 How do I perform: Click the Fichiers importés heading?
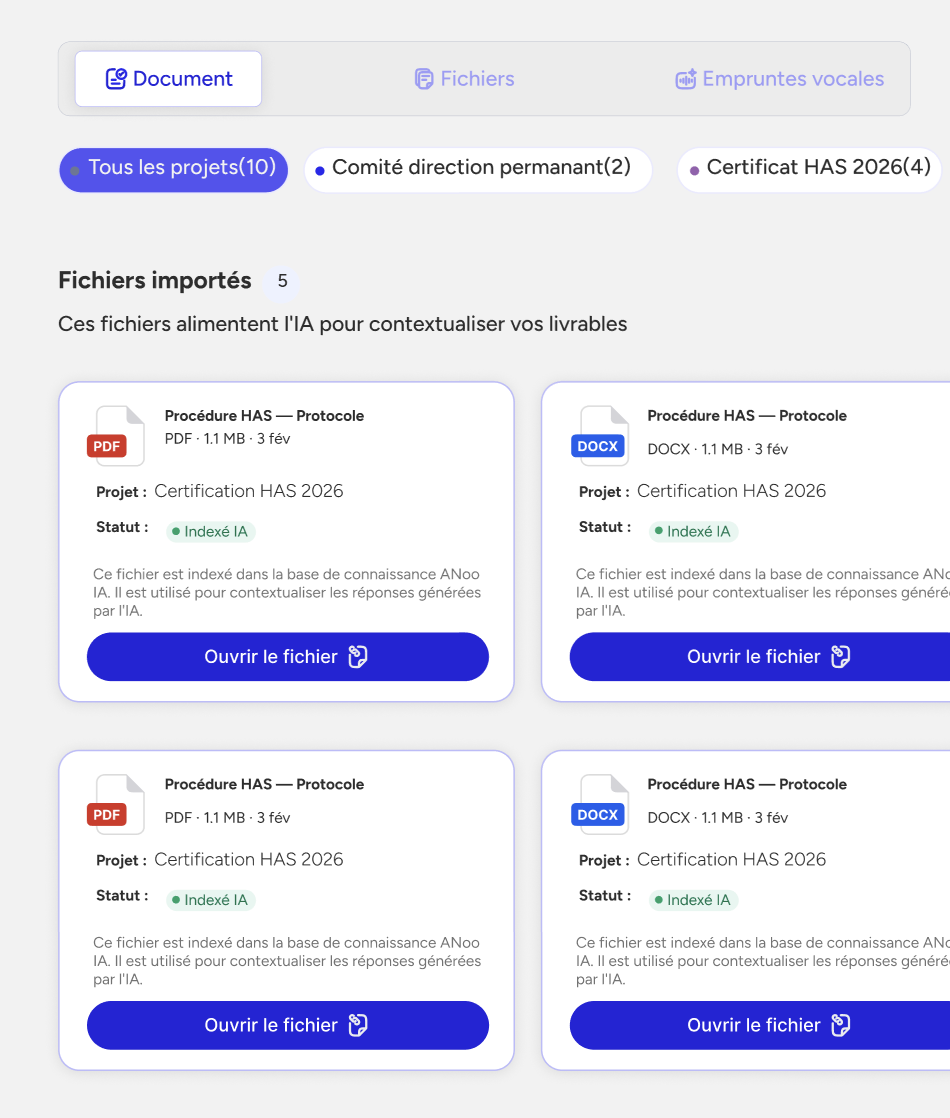pyautogui.click(x=155, y=281)
